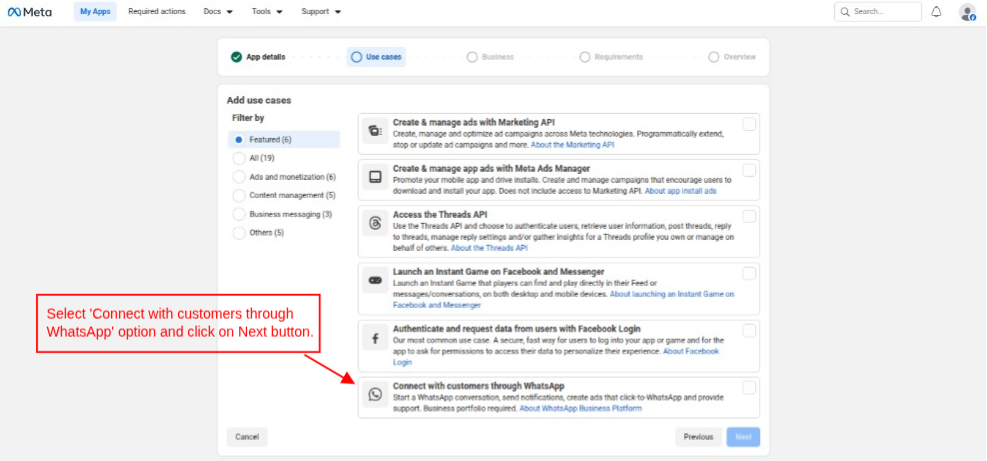Click the Cancel button
The image size is (987, 461).
(x=247, y=437)
